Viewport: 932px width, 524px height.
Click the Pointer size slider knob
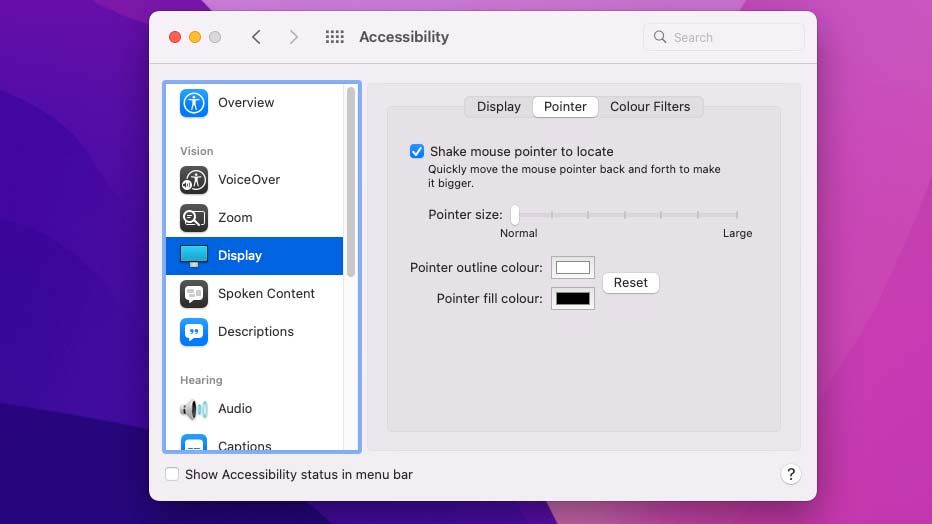point(515,214)
